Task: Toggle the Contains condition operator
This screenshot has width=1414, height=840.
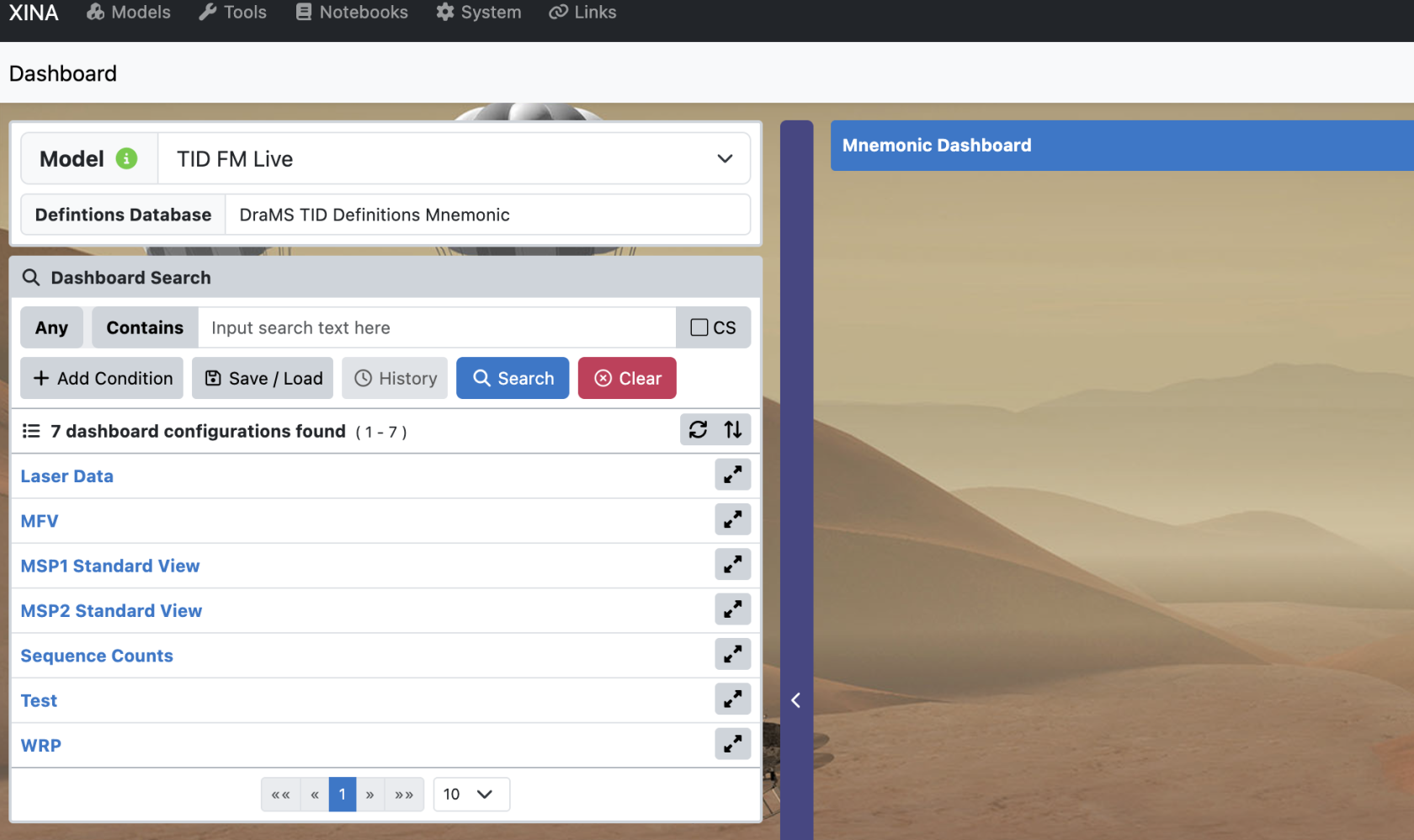Action: [x=145, y=327]
